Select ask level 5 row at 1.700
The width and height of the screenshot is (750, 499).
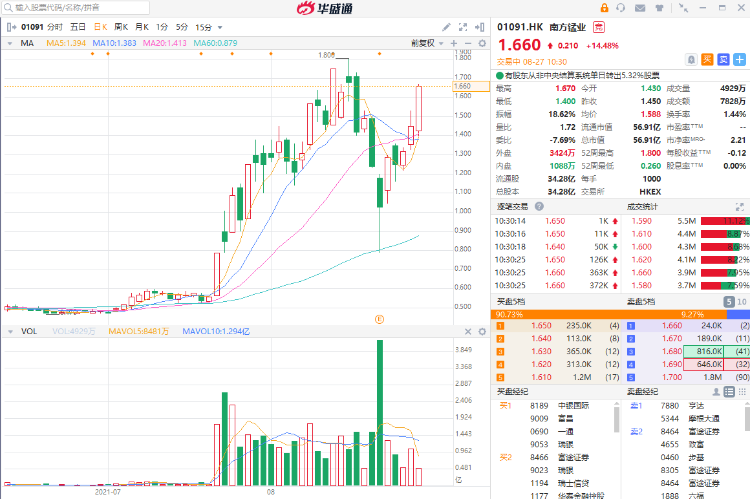point(687,377)
